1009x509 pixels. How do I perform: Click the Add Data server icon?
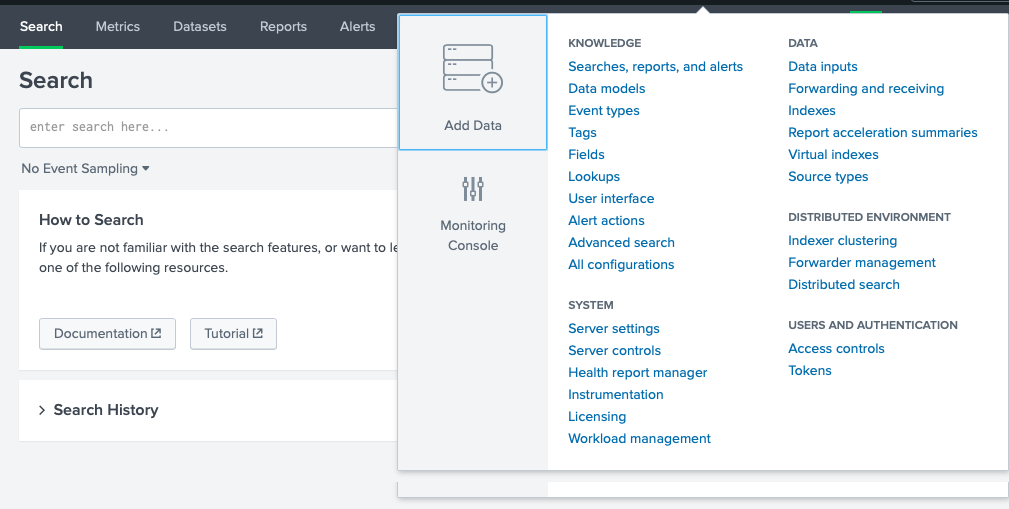coord(472,69)
